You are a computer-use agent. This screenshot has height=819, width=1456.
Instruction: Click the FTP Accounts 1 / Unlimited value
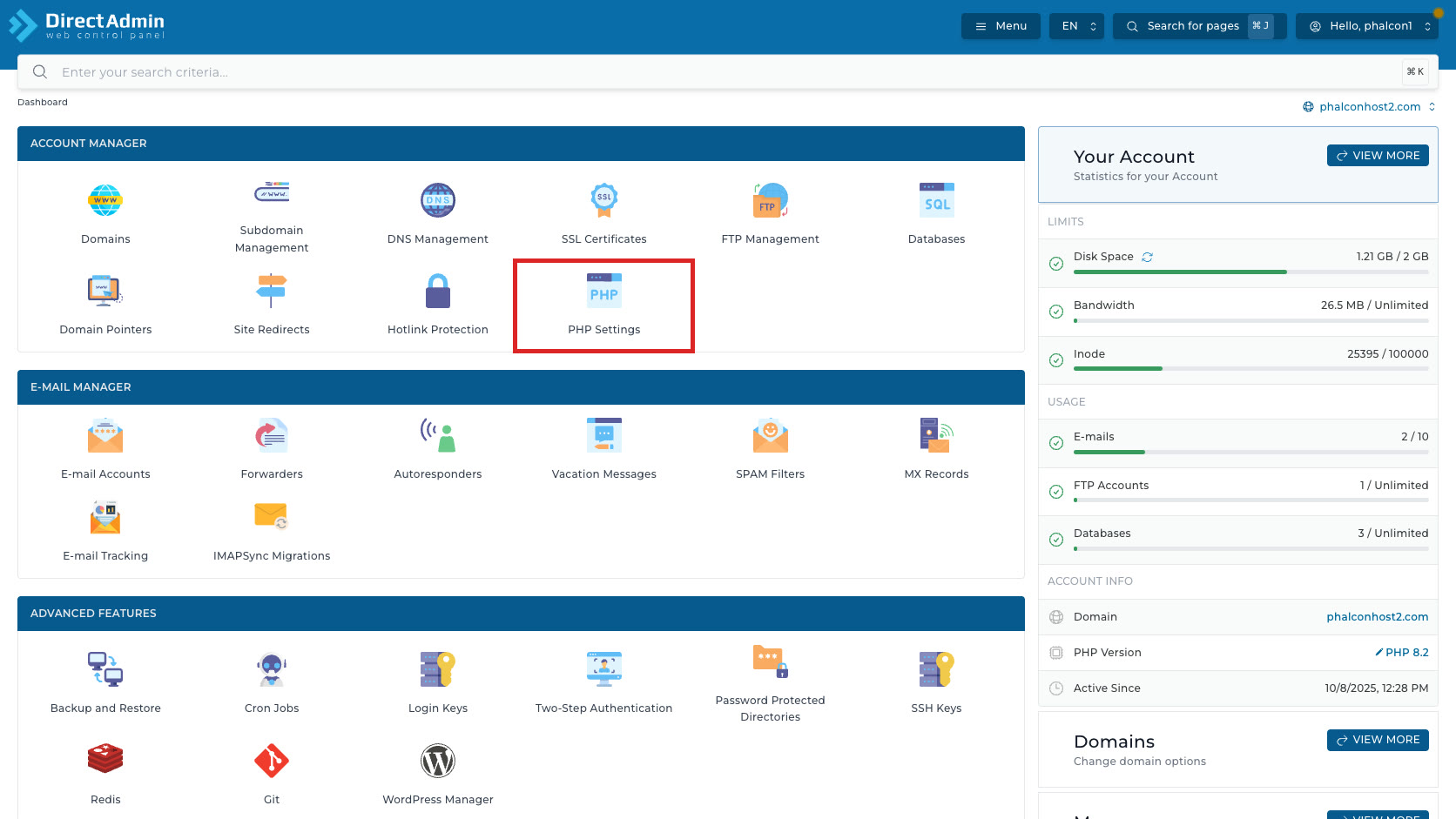(1394, 486)
